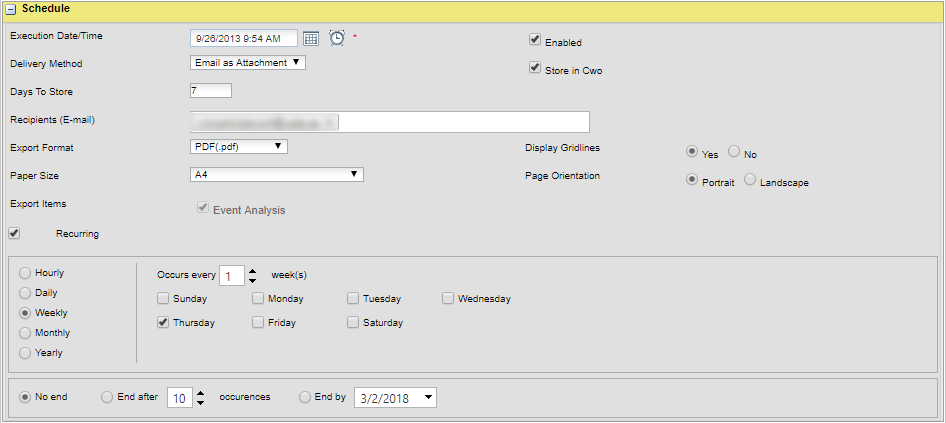946x423 pixels.
Task: Check the Wednesday checkbox
Action: click(448, 298)
